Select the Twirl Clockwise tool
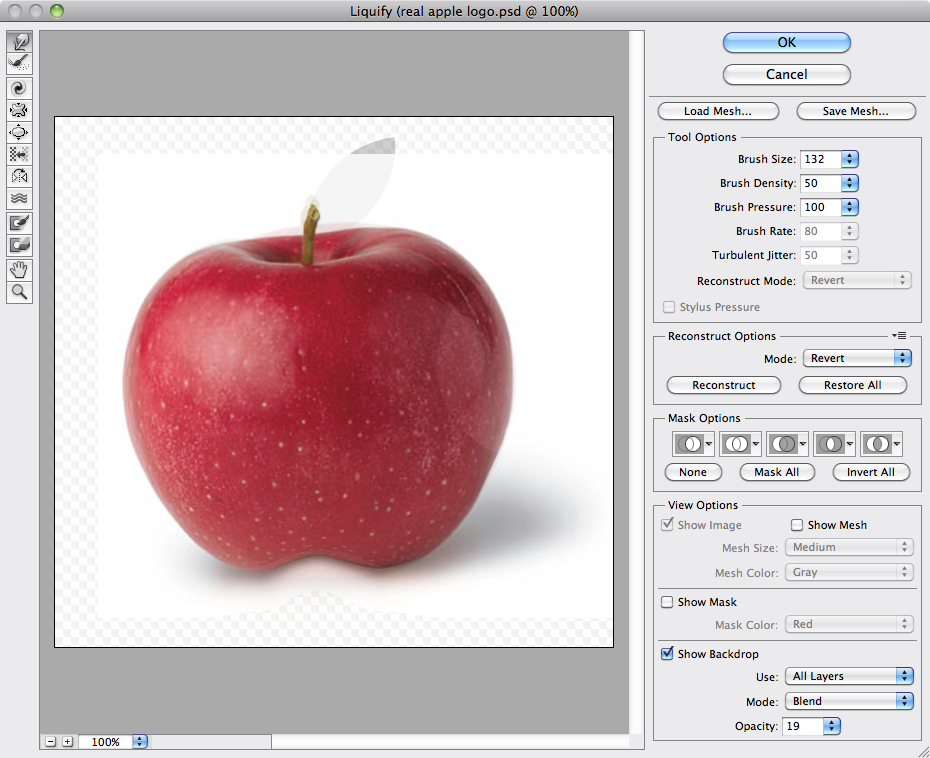Viewport: 930px width, 758px height. (19, 88)
